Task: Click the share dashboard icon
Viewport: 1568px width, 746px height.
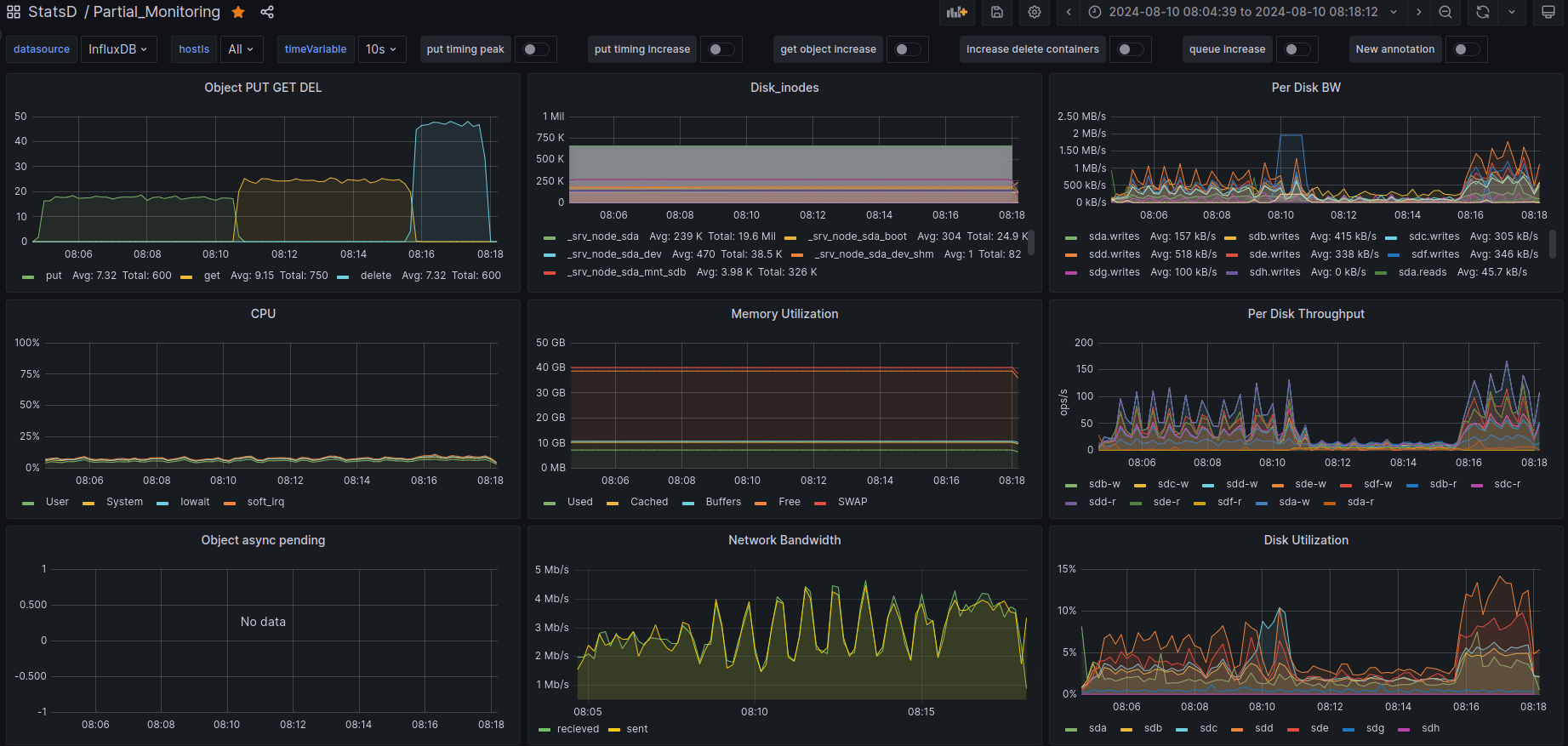Action: tap(267, 12)
